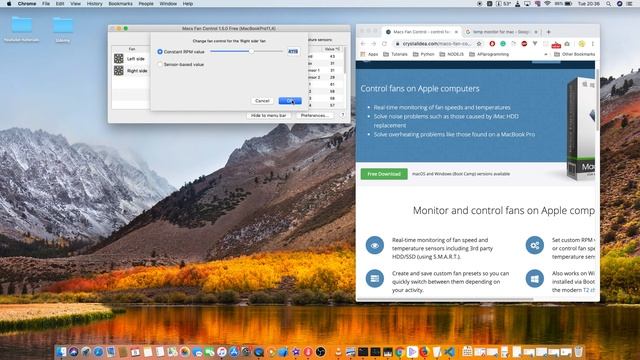Open the Python bookmark folder

(x=424, y=54)
